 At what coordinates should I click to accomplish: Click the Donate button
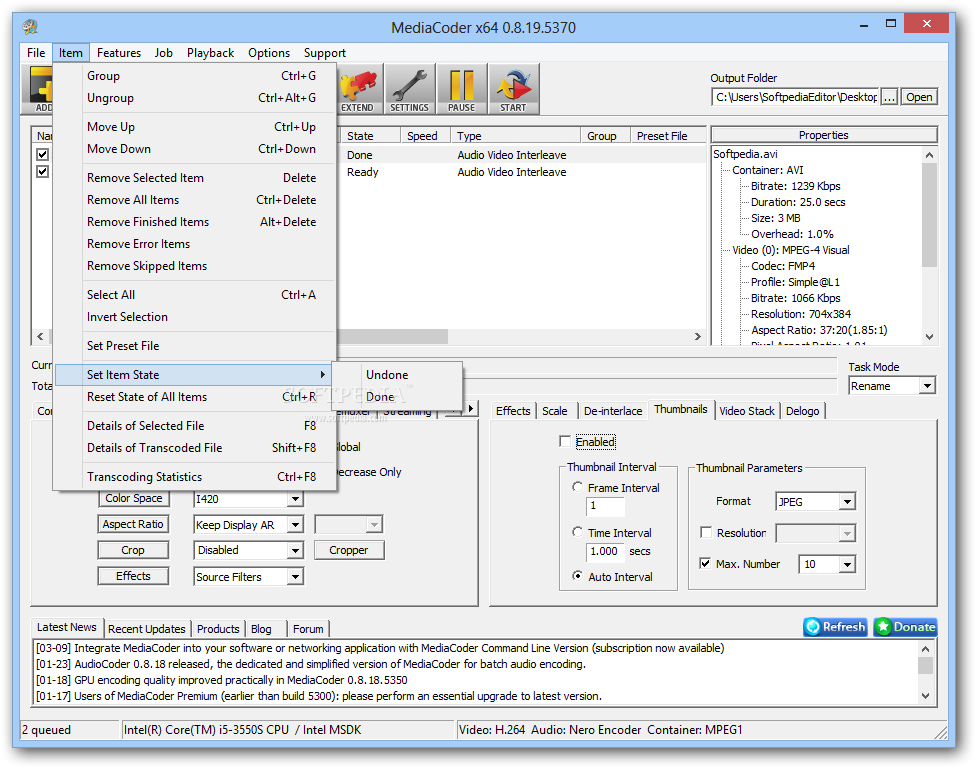pyautogui.click(x=906, y=627)
